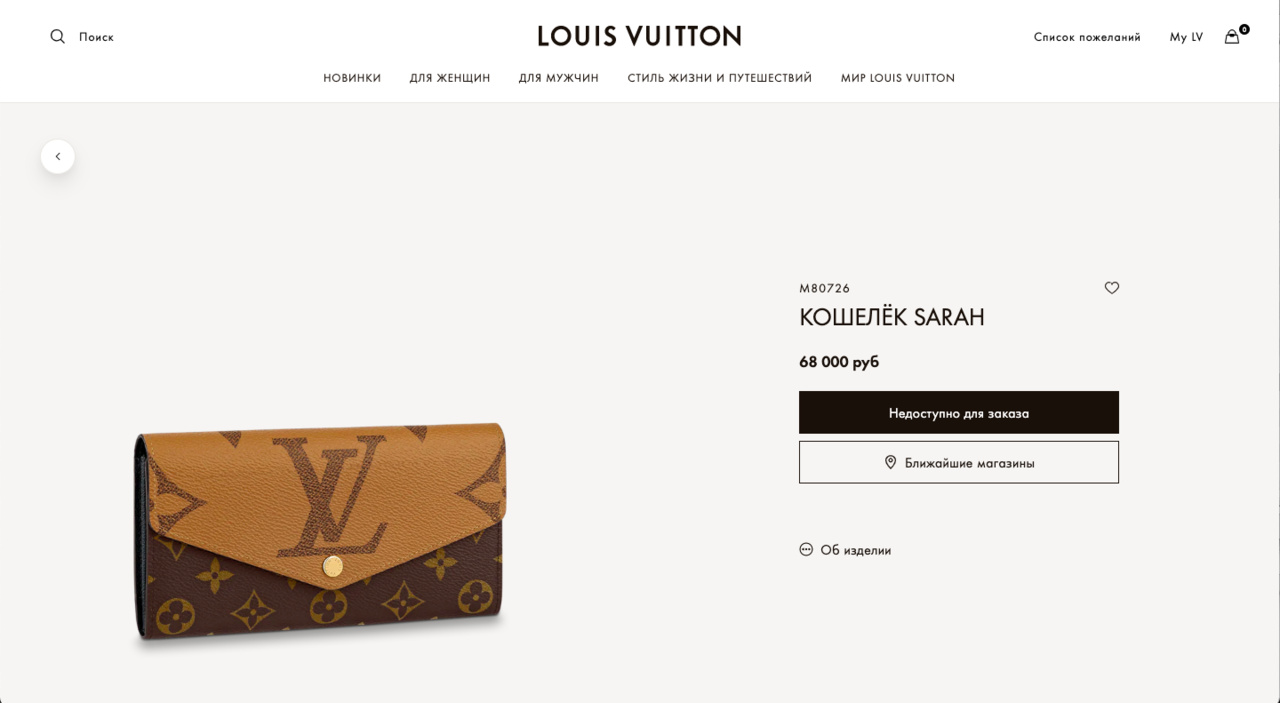Expand the ДЛЯ МУЖЧИН menu

[x=559, y=78]
